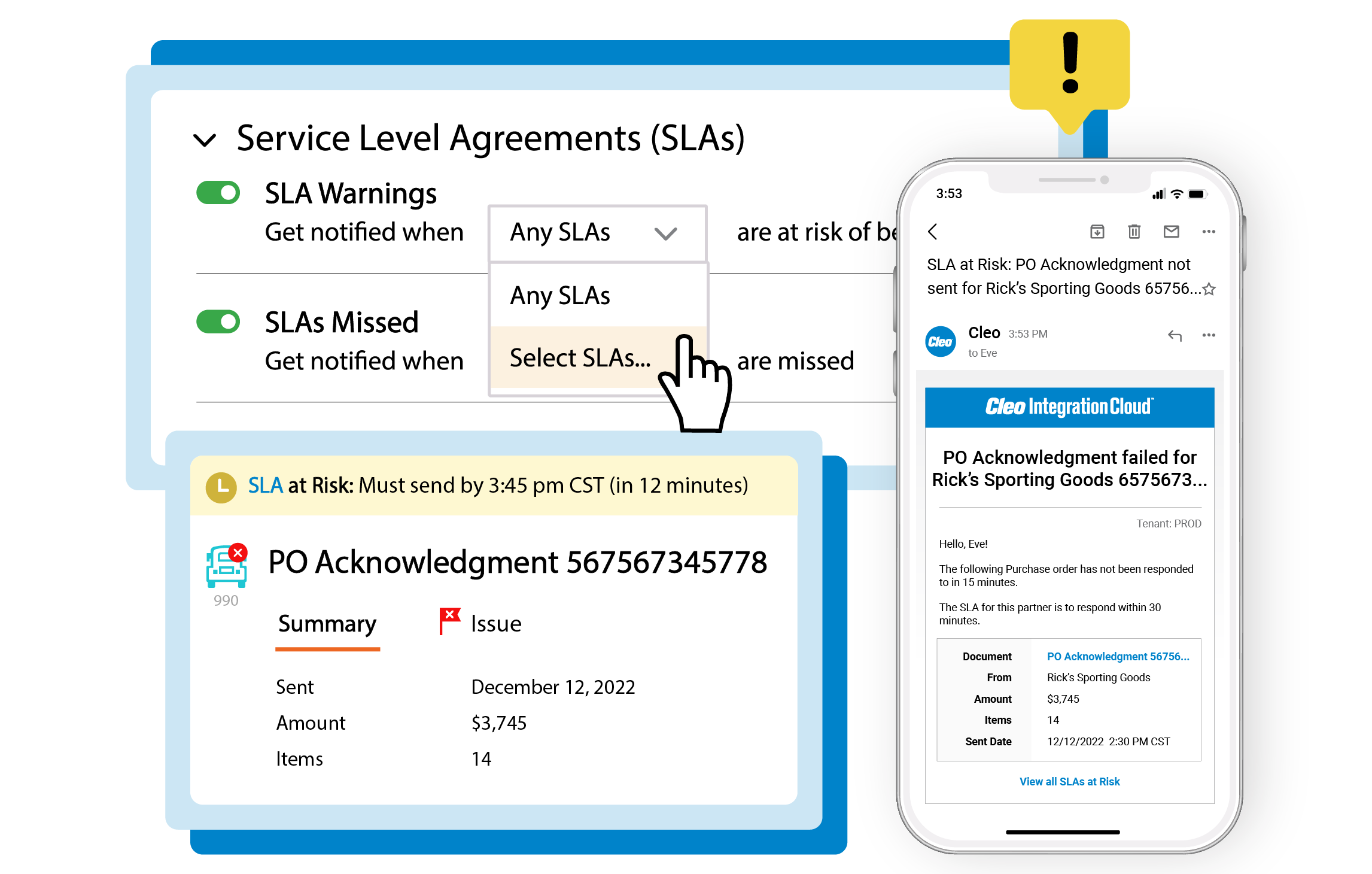The width and height of the screenshot is (1372, 874).
Task: Toggle the SLAs Missed switch
Action: pos(218,321)
